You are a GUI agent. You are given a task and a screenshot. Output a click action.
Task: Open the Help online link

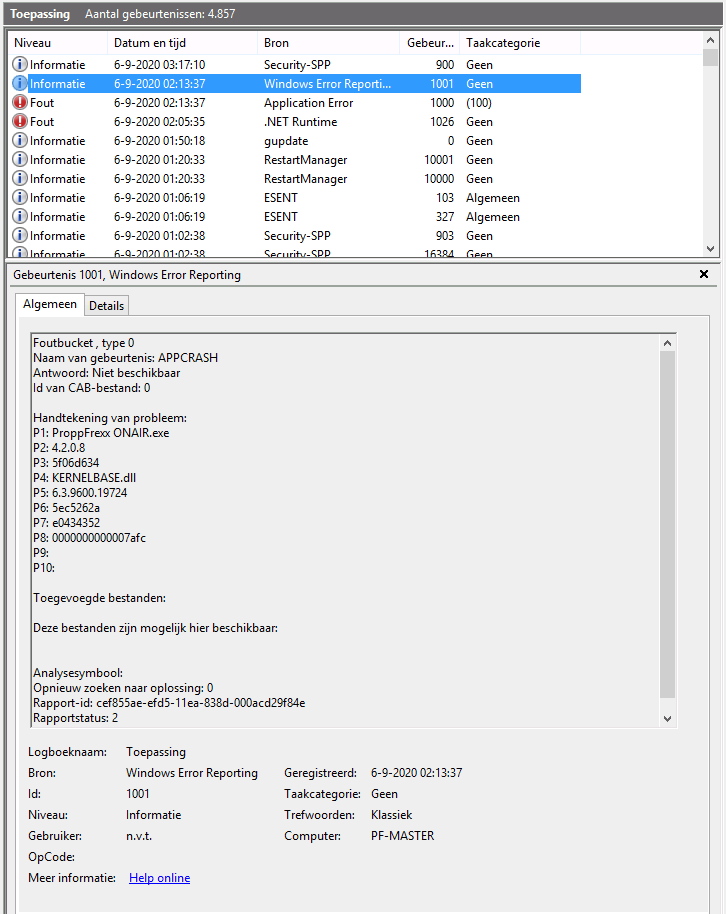159,878
